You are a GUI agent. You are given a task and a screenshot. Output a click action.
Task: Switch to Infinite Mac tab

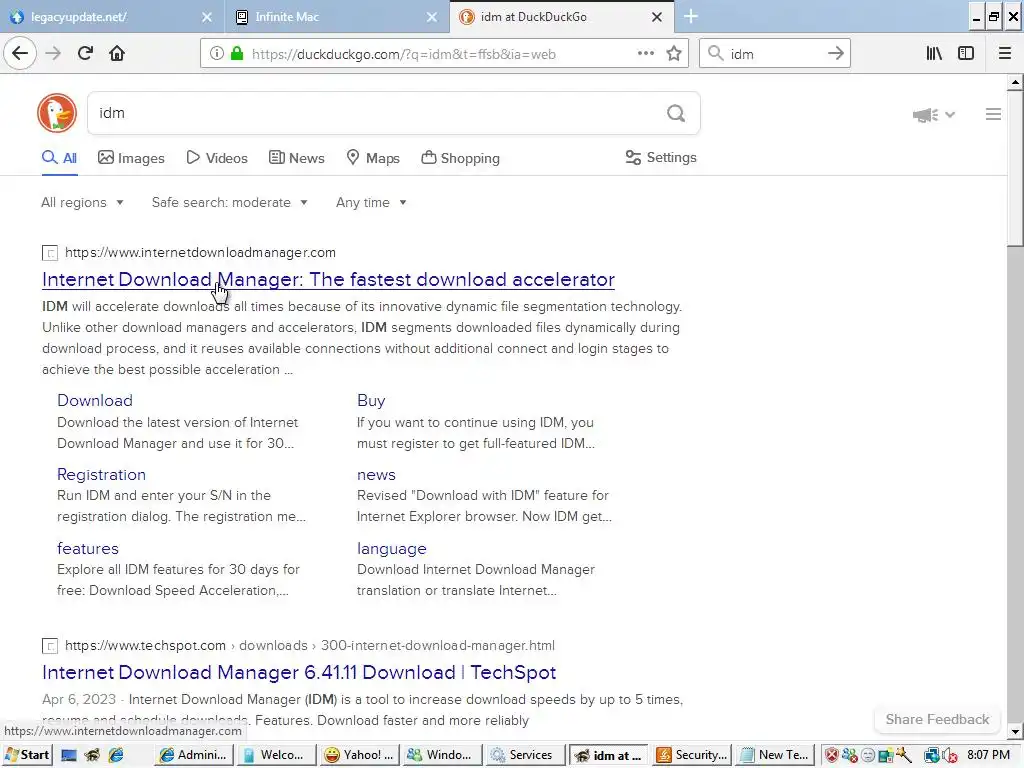coord(337,17)
